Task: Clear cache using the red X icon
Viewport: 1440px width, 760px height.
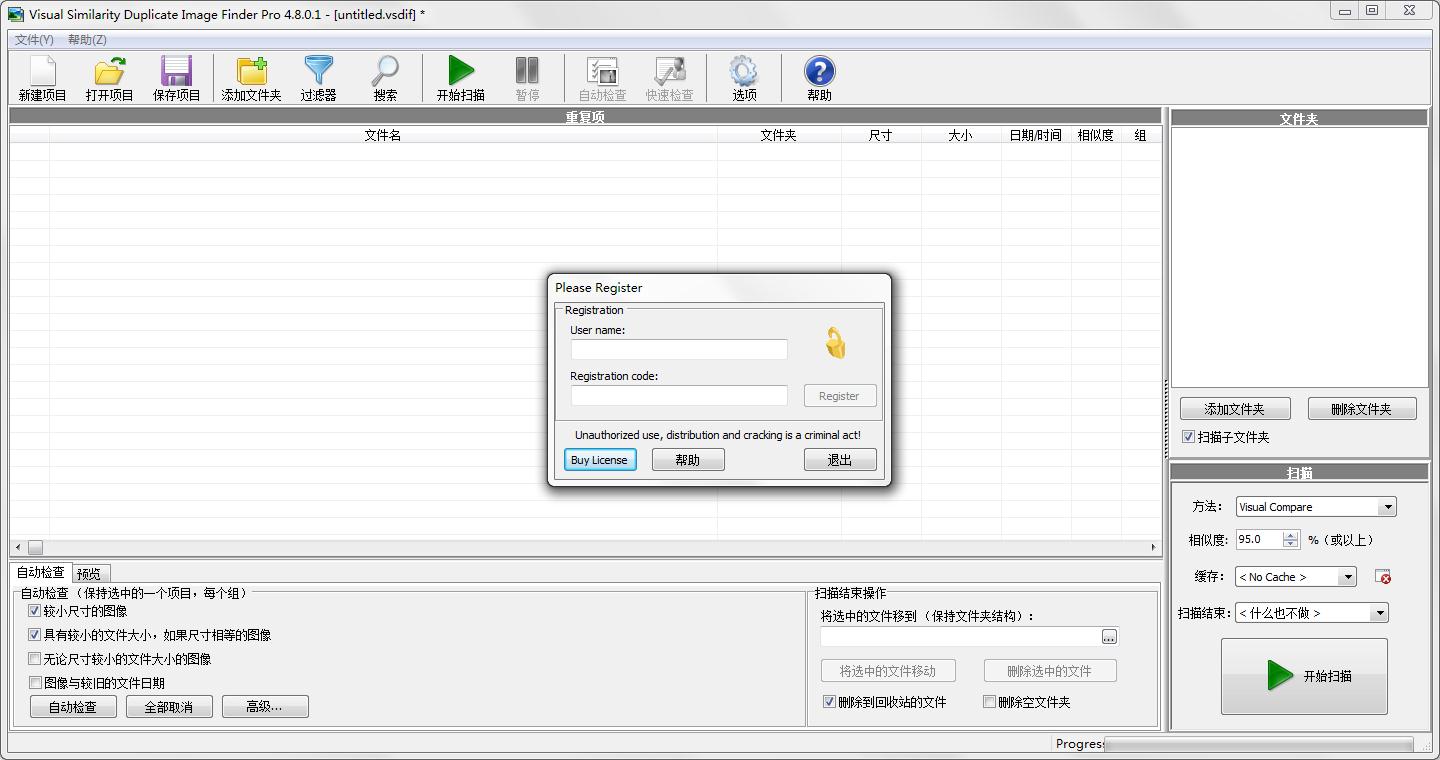Action: pos(1383,577)
